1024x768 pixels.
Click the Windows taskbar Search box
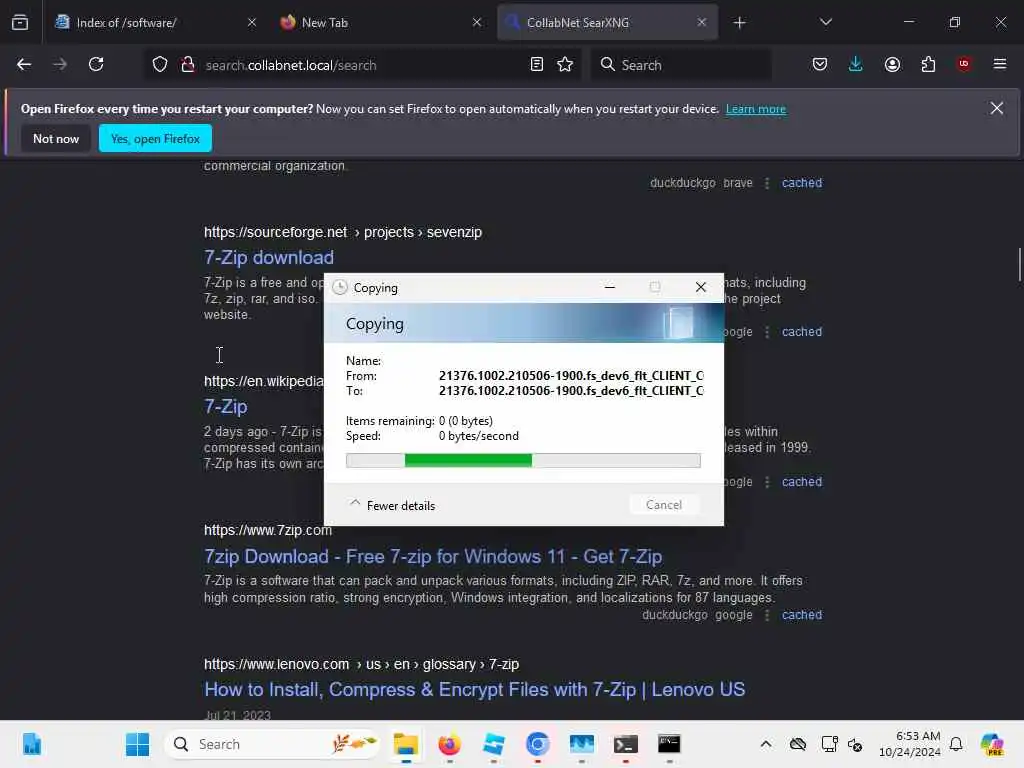pyautogui.click(x=273, y=744)
